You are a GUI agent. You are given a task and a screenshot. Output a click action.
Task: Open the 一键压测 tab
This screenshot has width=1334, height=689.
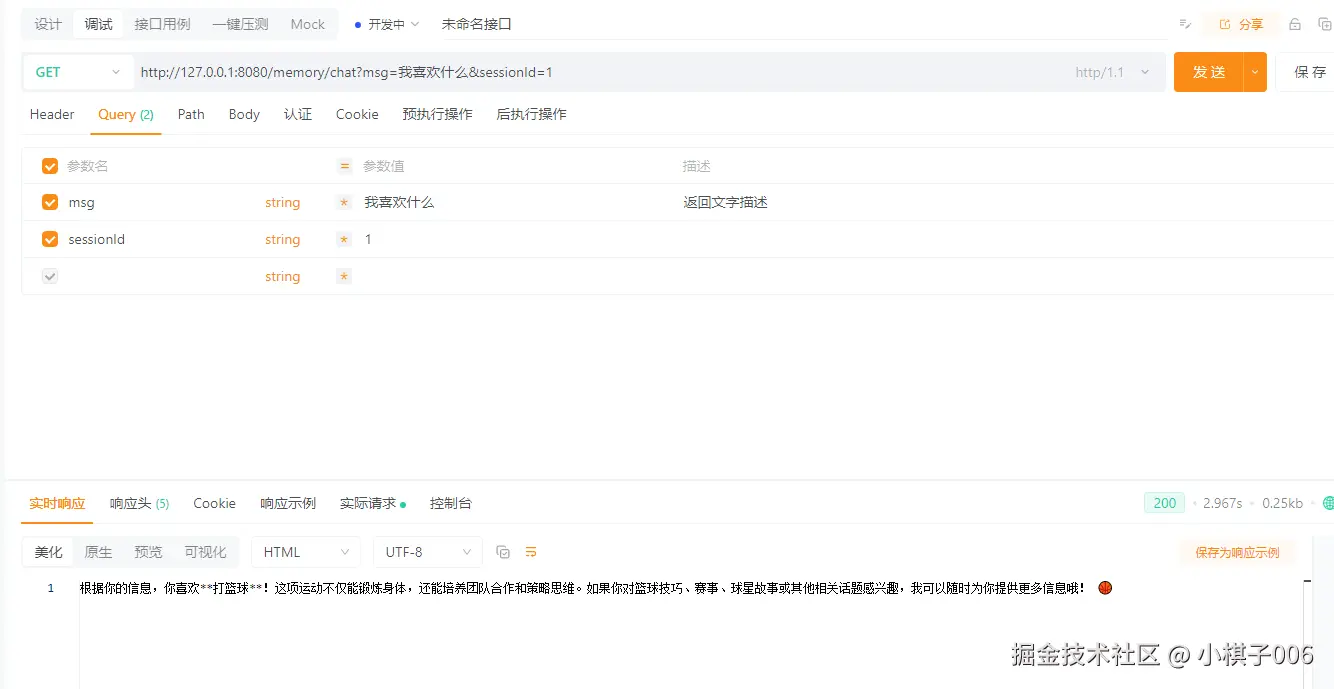(240, 24)
